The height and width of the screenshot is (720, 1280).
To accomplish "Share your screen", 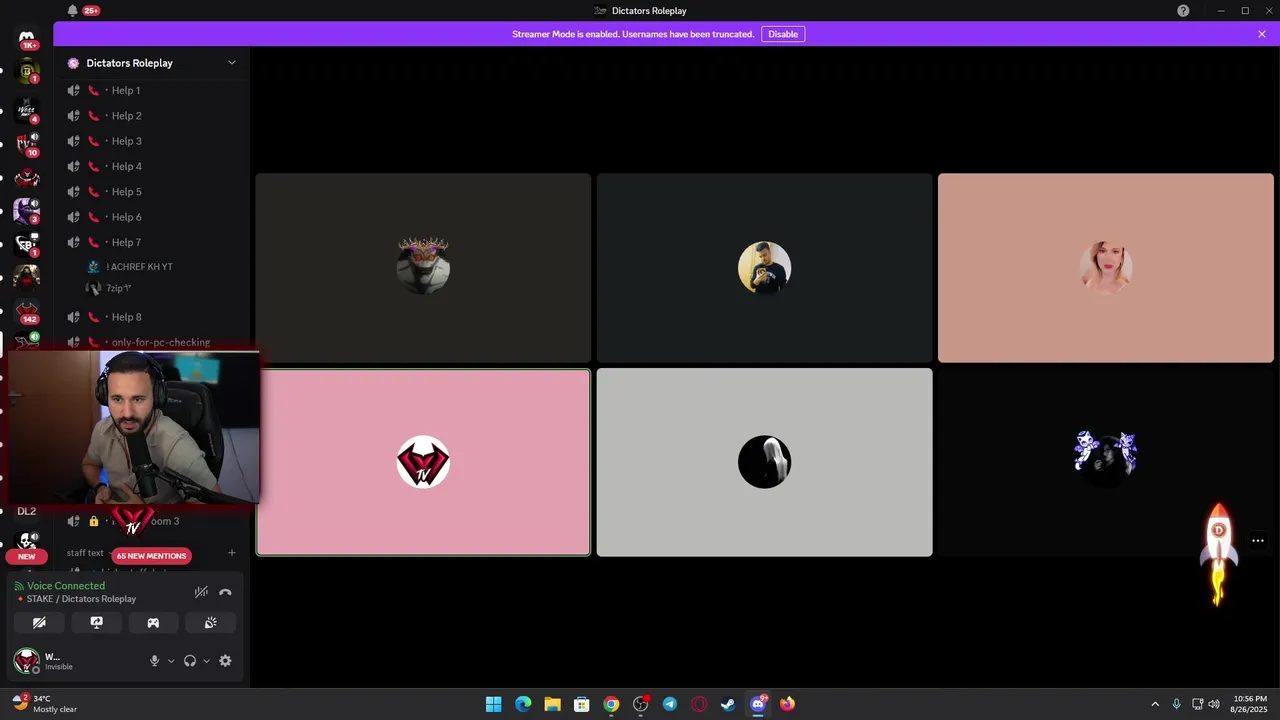I will tap(96, 622).
